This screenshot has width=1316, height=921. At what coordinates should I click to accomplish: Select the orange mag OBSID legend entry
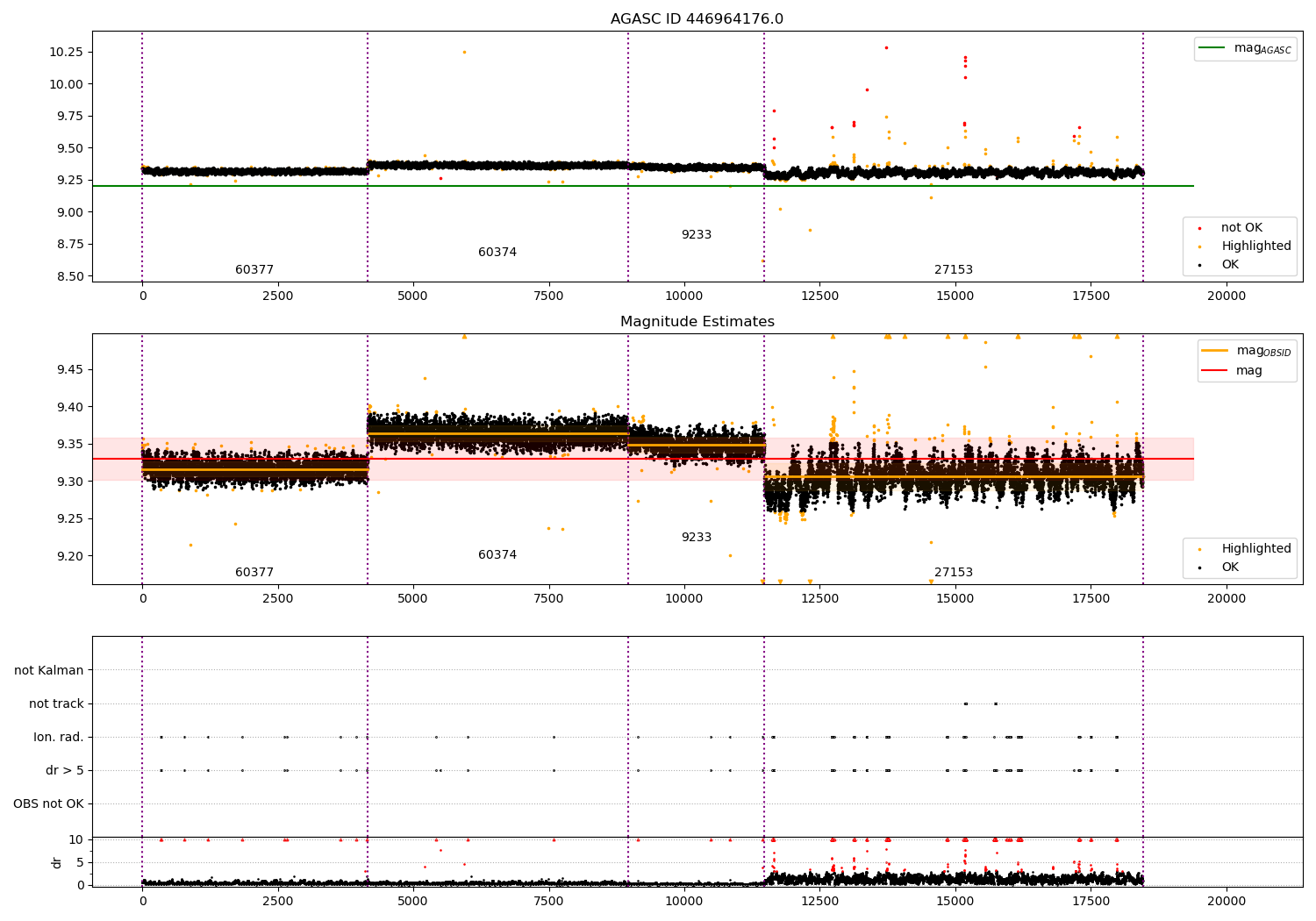pos(1246,351)
